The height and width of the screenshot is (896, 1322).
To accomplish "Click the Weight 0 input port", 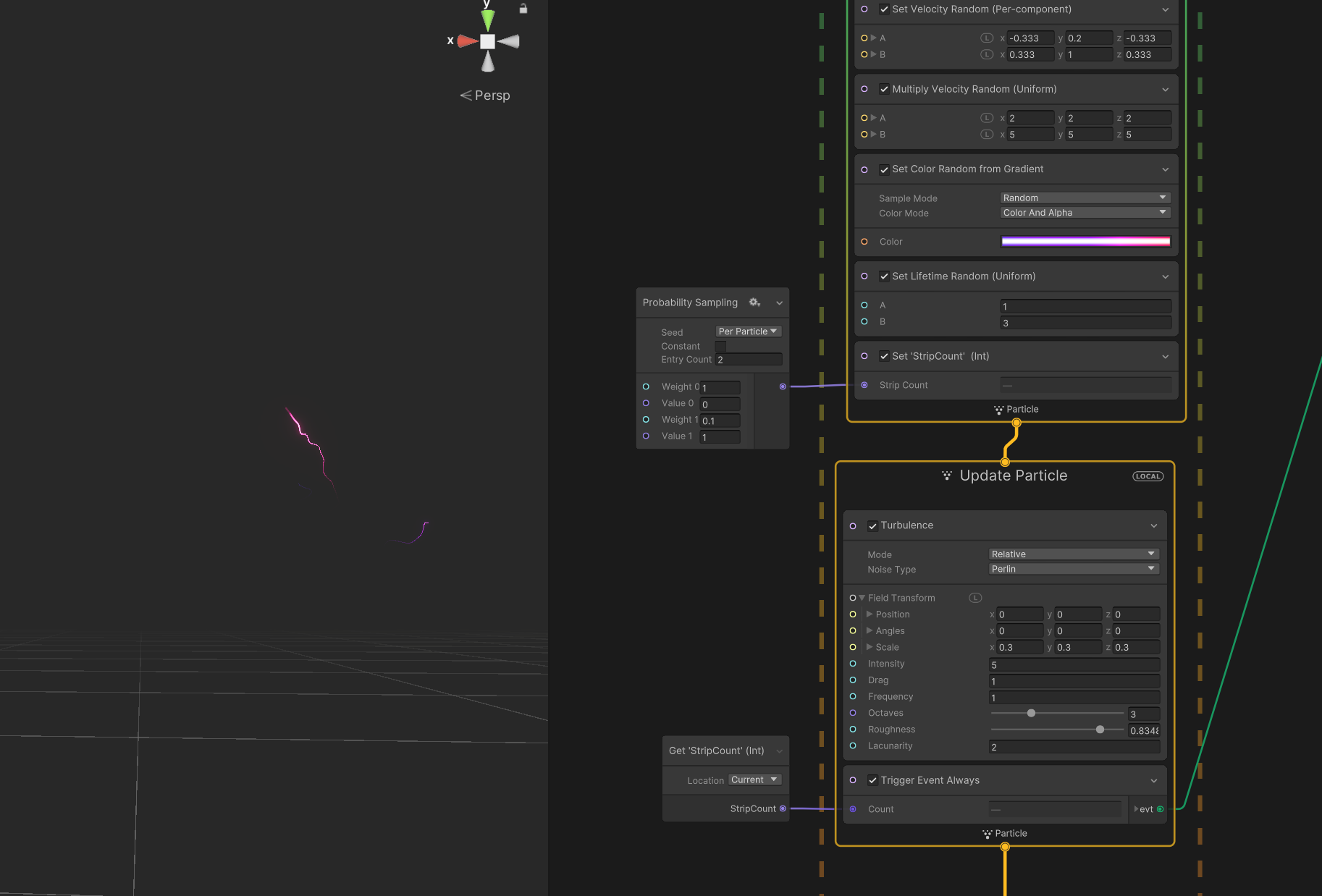I will (x=646, y=386).
